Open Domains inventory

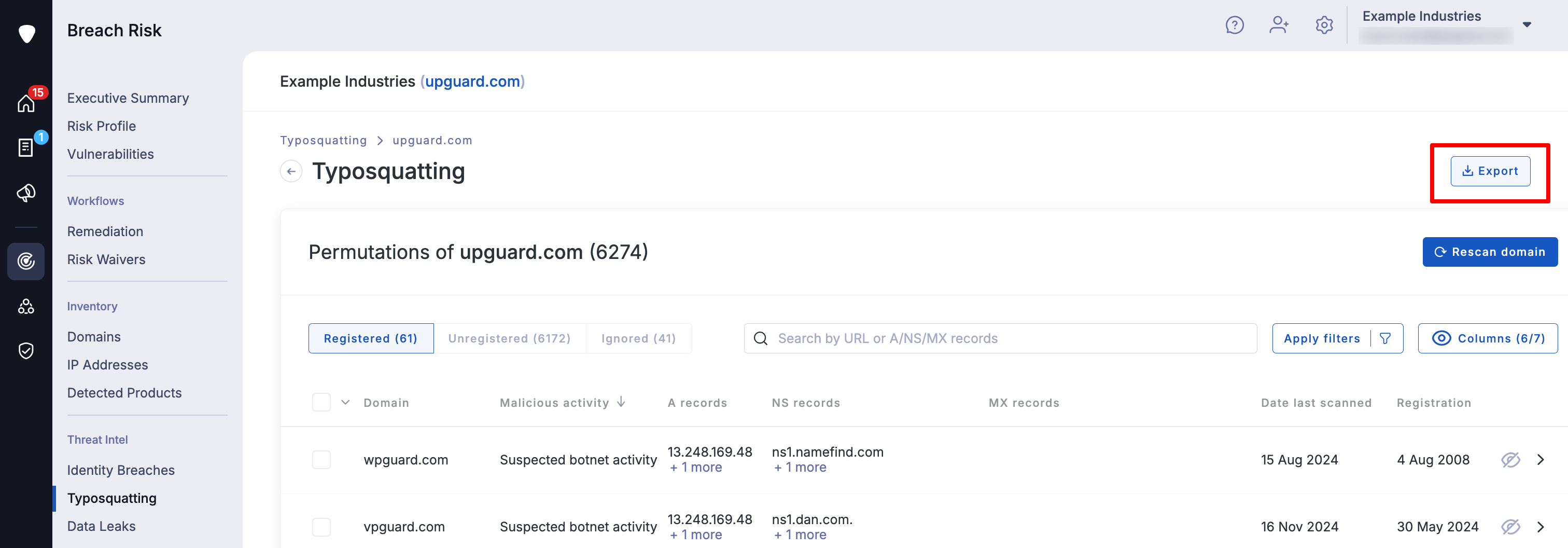(94, 337)
